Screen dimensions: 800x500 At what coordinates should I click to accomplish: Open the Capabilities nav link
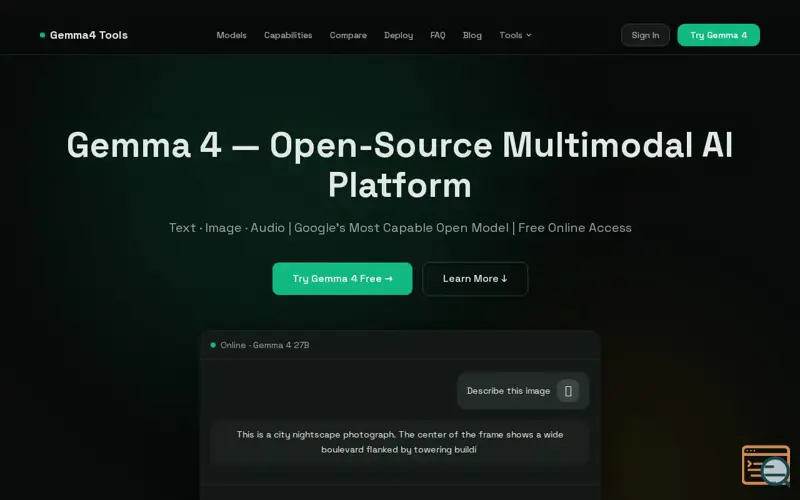(288, 35)
